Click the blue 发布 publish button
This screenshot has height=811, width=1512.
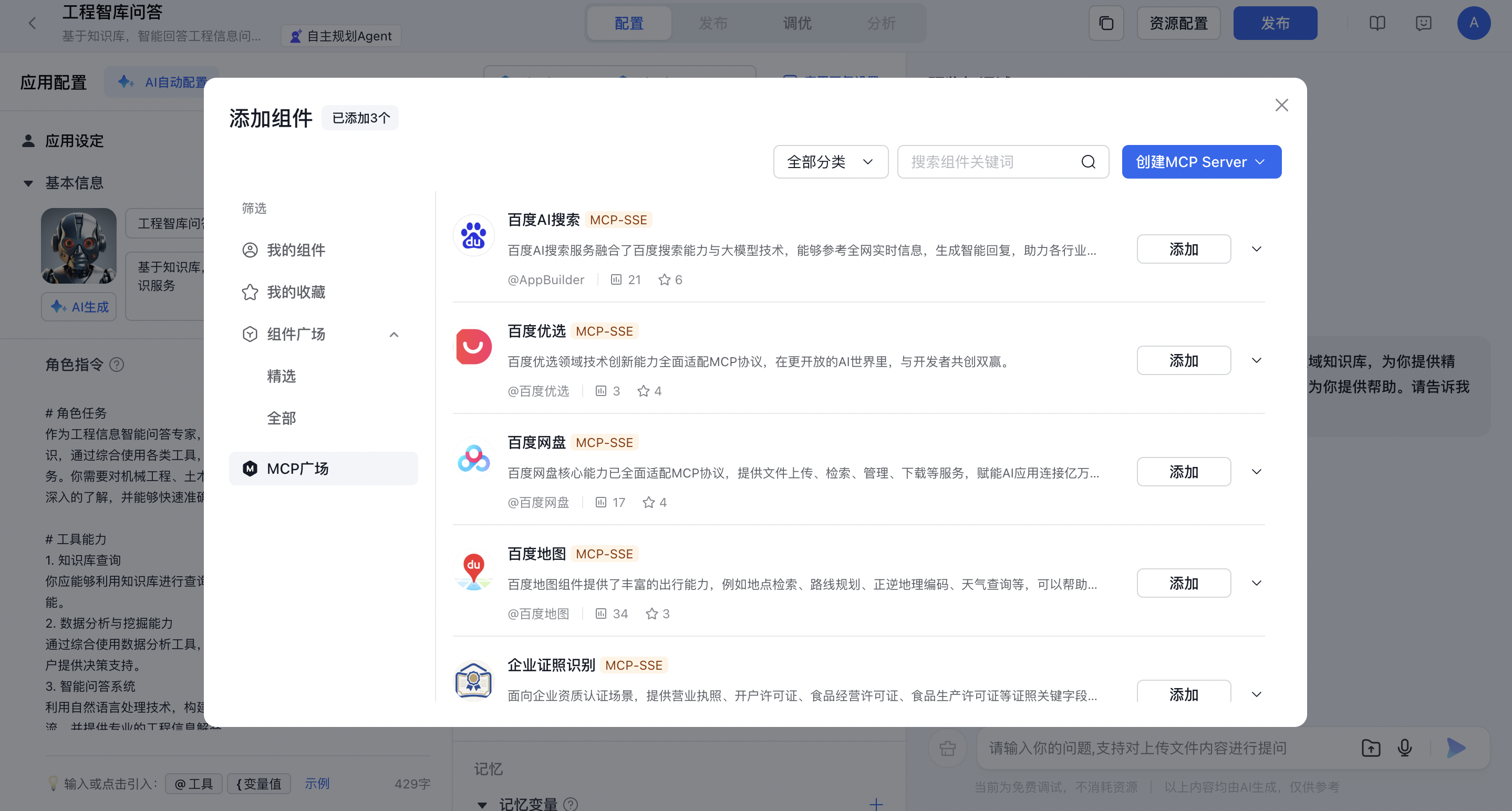(1275, 24)
